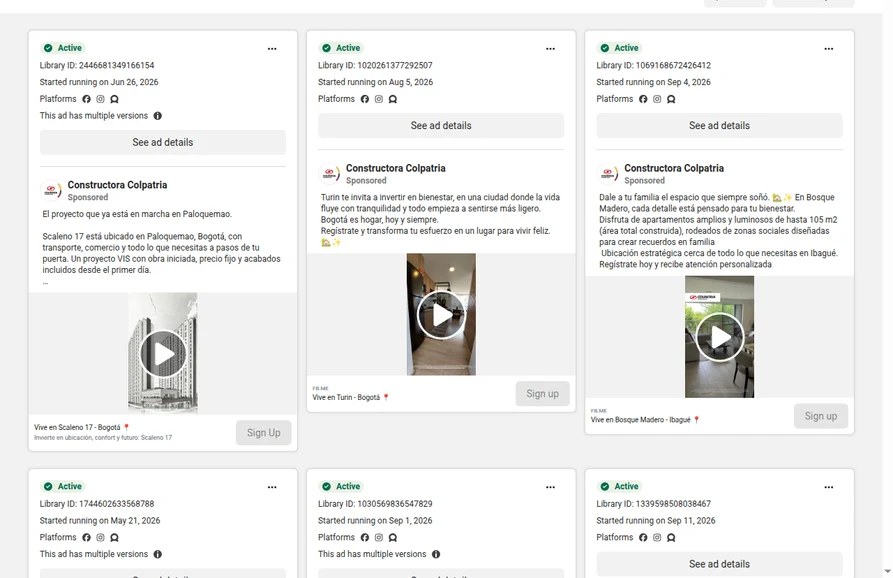Click Audience Network icon in Sep 1 ad
893x578 pixels.
(393, 538)
